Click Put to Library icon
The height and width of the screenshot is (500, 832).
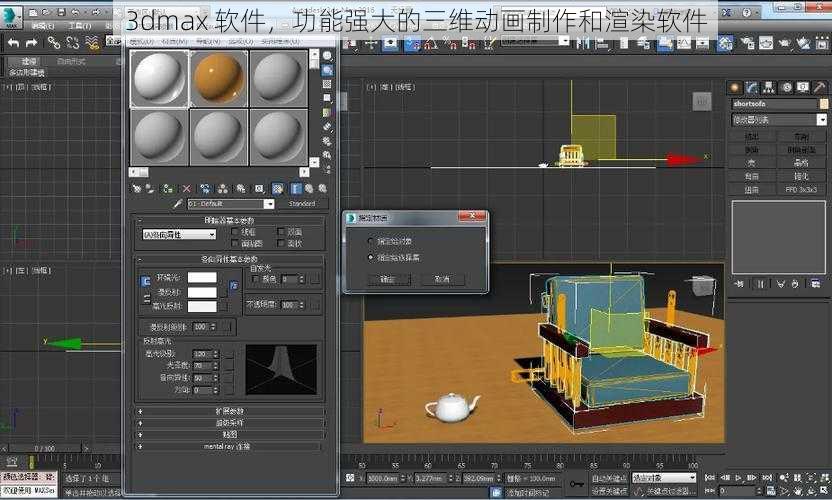pos(241,188)
